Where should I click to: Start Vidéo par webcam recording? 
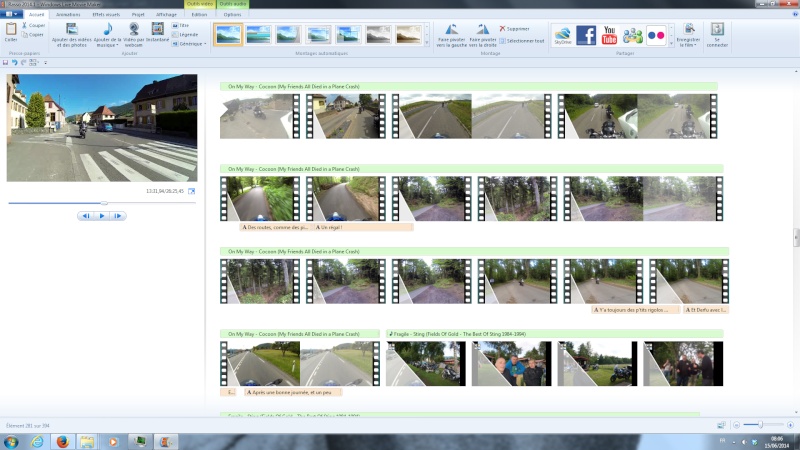click(134, 35)
